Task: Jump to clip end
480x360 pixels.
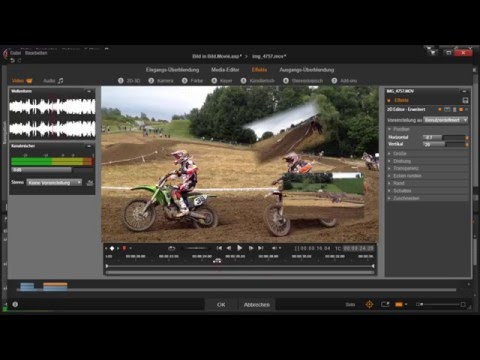Action: [261, 248]
